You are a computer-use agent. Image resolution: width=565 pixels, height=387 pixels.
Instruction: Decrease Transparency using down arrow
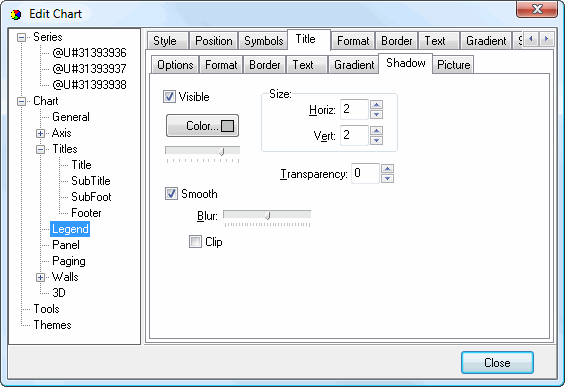[387, 178]
